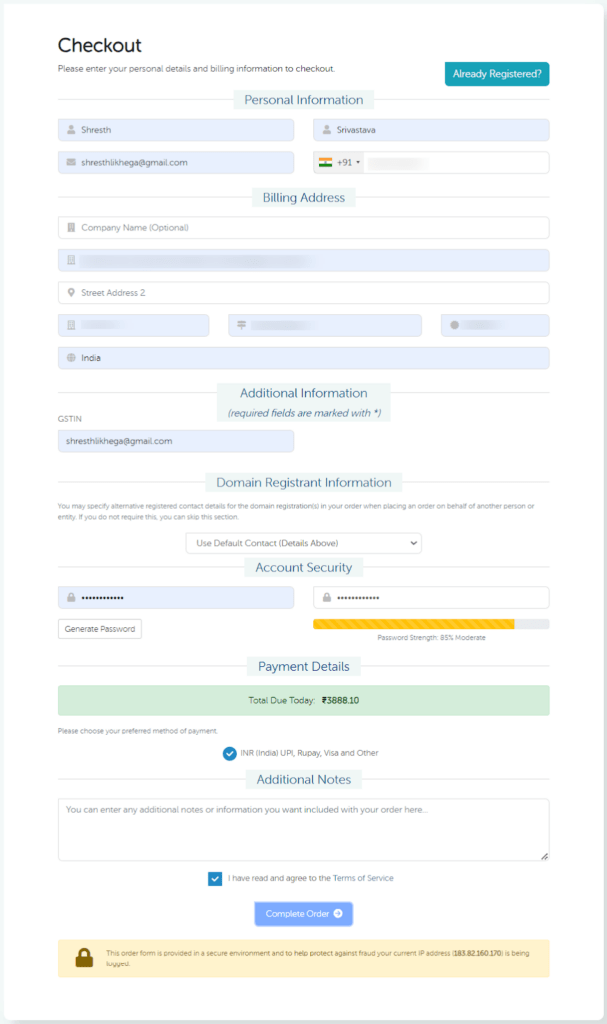Click inside the Additional Notes text area
This screenshot has width=607, height=1024.
pyautogui.click(x=303, y=828)
